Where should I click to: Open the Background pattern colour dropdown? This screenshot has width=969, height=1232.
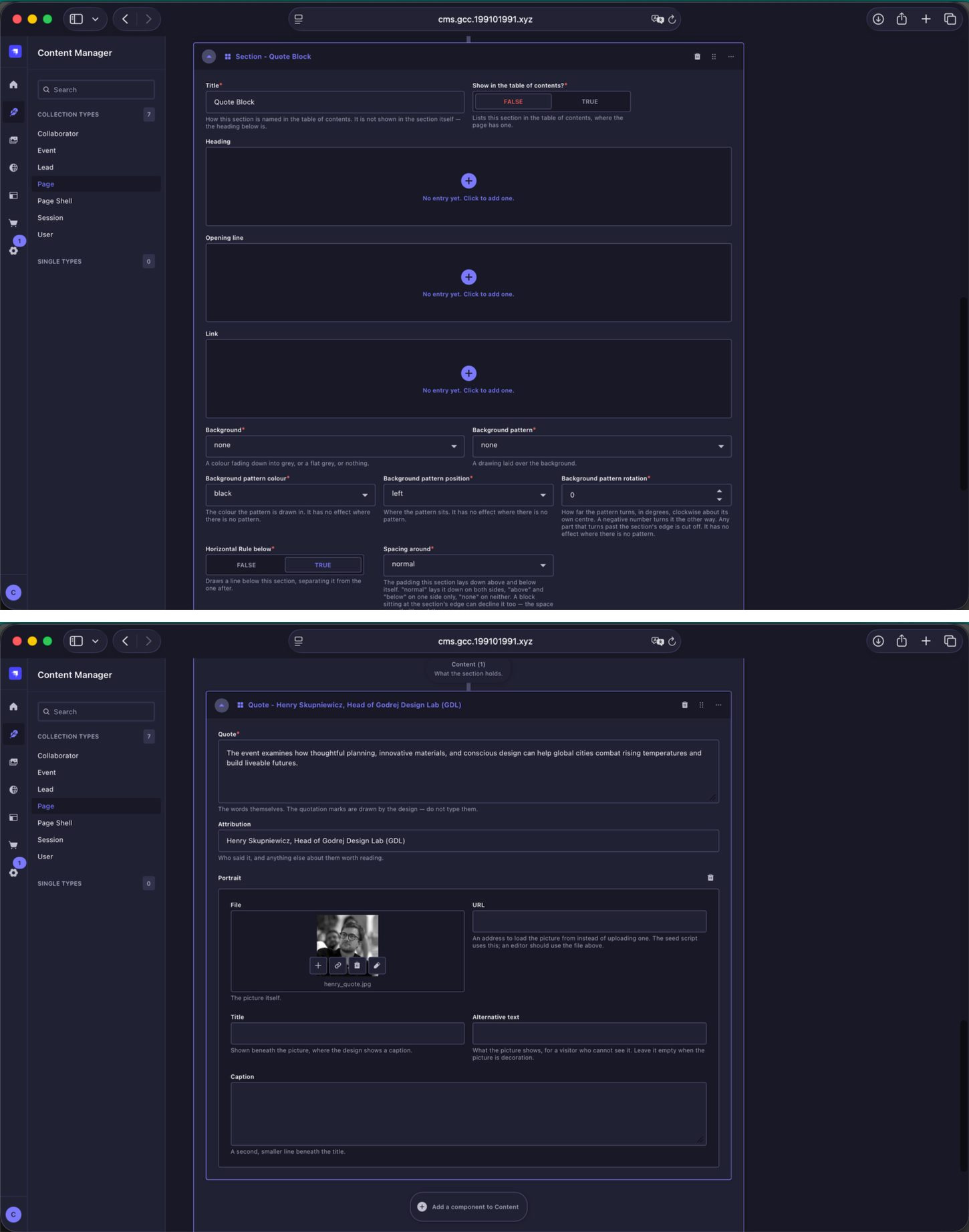[x=290, y=494]
